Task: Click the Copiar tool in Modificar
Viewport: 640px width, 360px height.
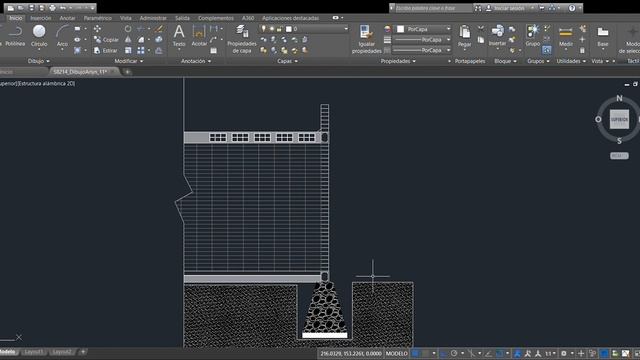Action: [106, 40]
